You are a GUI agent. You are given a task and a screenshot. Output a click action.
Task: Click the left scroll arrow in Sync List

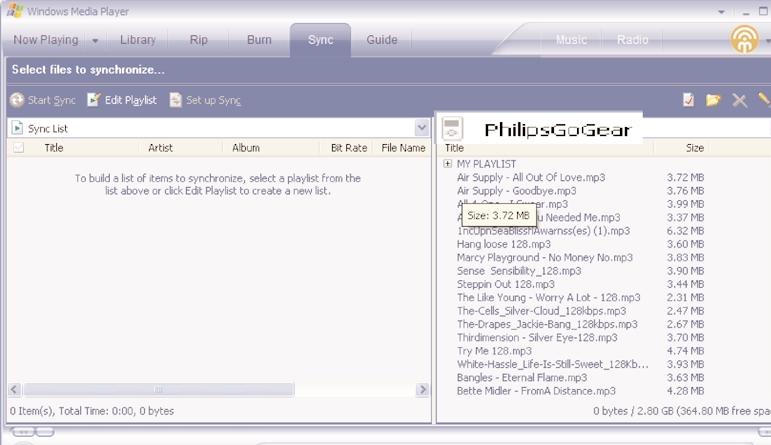[14, 389]
